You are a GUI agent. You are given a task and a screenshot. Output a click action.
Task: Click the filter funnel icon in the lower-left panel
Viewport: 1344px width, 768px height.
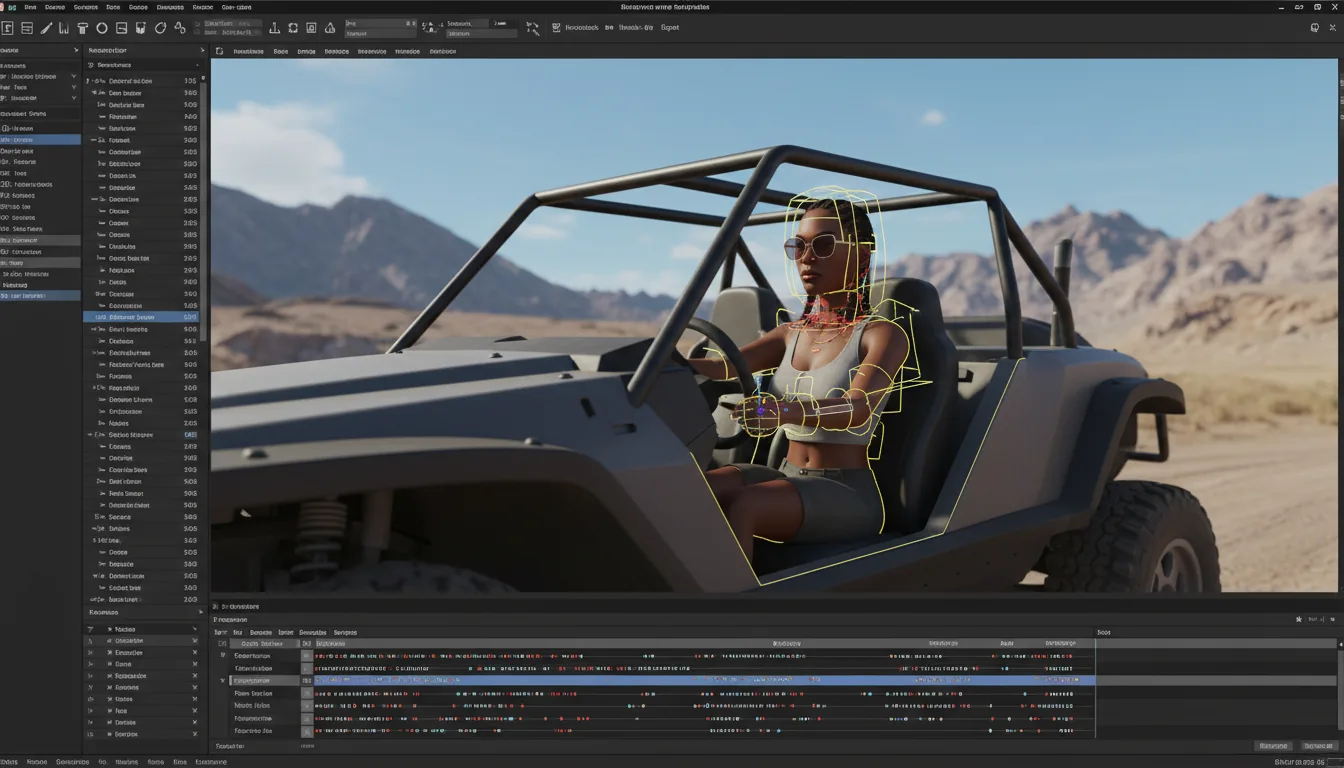click(89, 629)
